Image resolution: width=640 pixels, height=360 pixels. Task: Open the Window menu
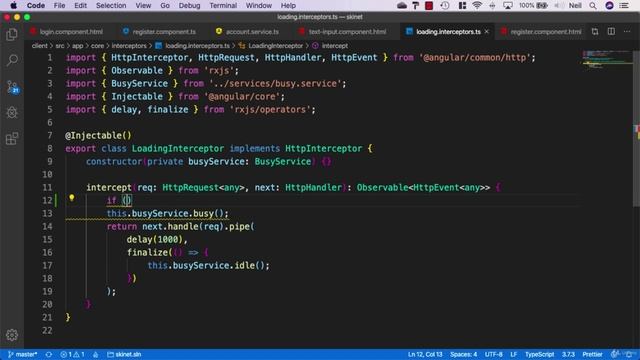click(x=258, y=5)
